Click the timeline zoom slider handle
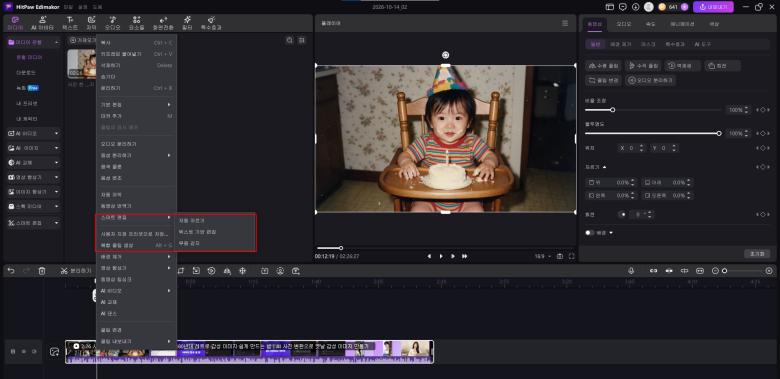This screenshot has height=379, width=780. point(725,271)
